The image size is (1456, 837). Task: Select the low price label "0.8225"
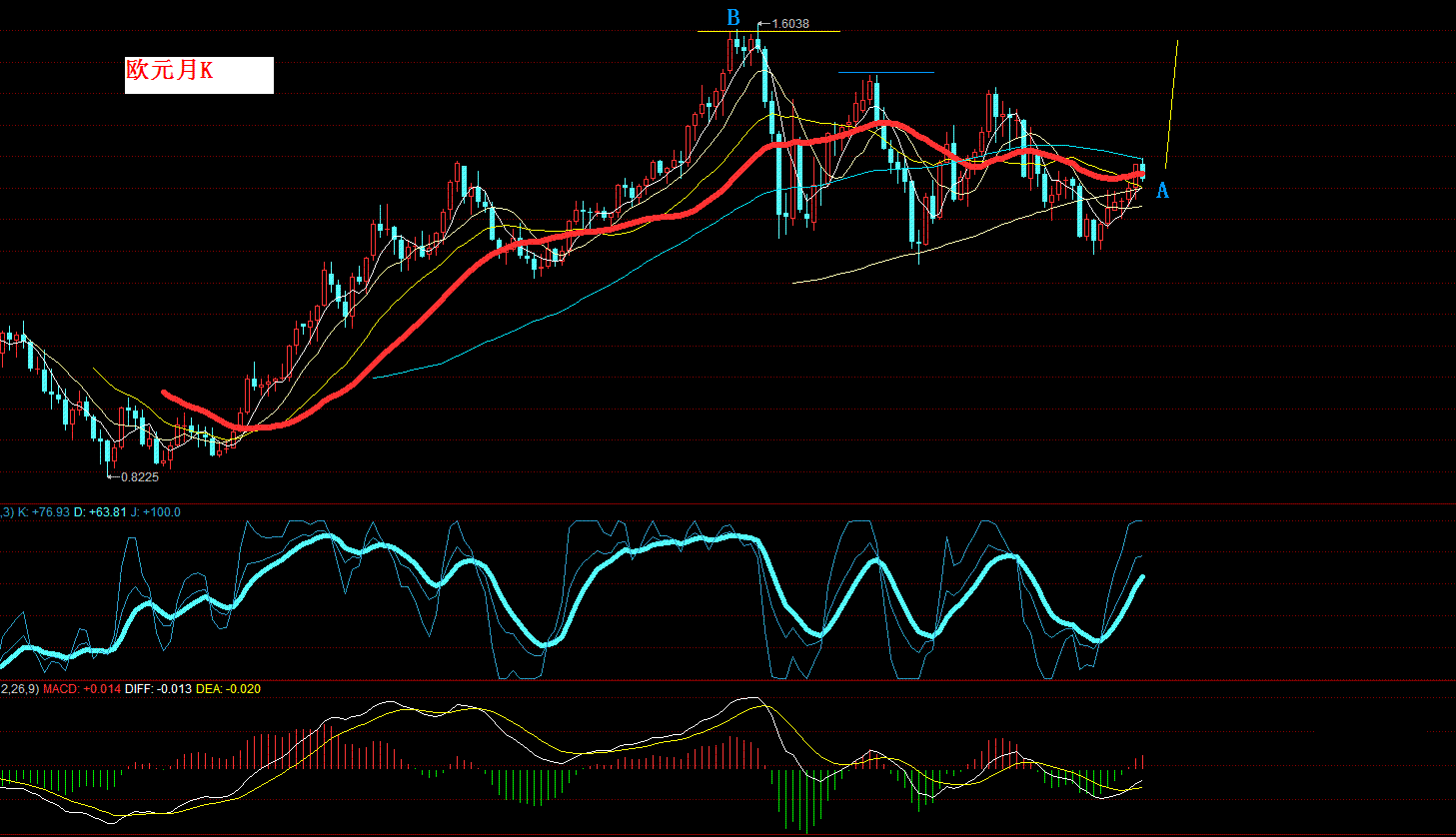pyautogui.click(x=140, y=477)
